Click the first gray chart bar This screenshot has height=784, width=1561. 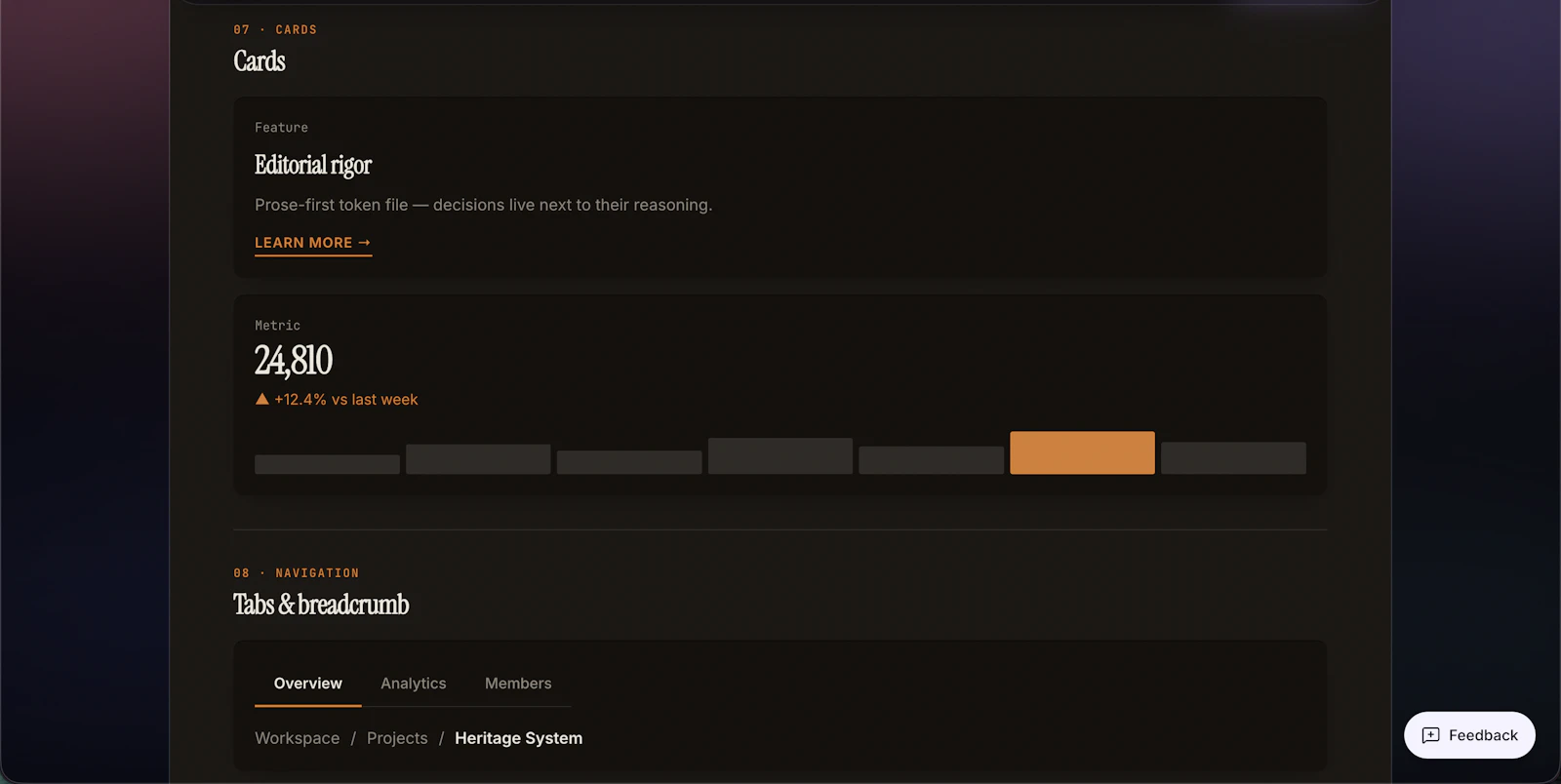tap(327, 464)
